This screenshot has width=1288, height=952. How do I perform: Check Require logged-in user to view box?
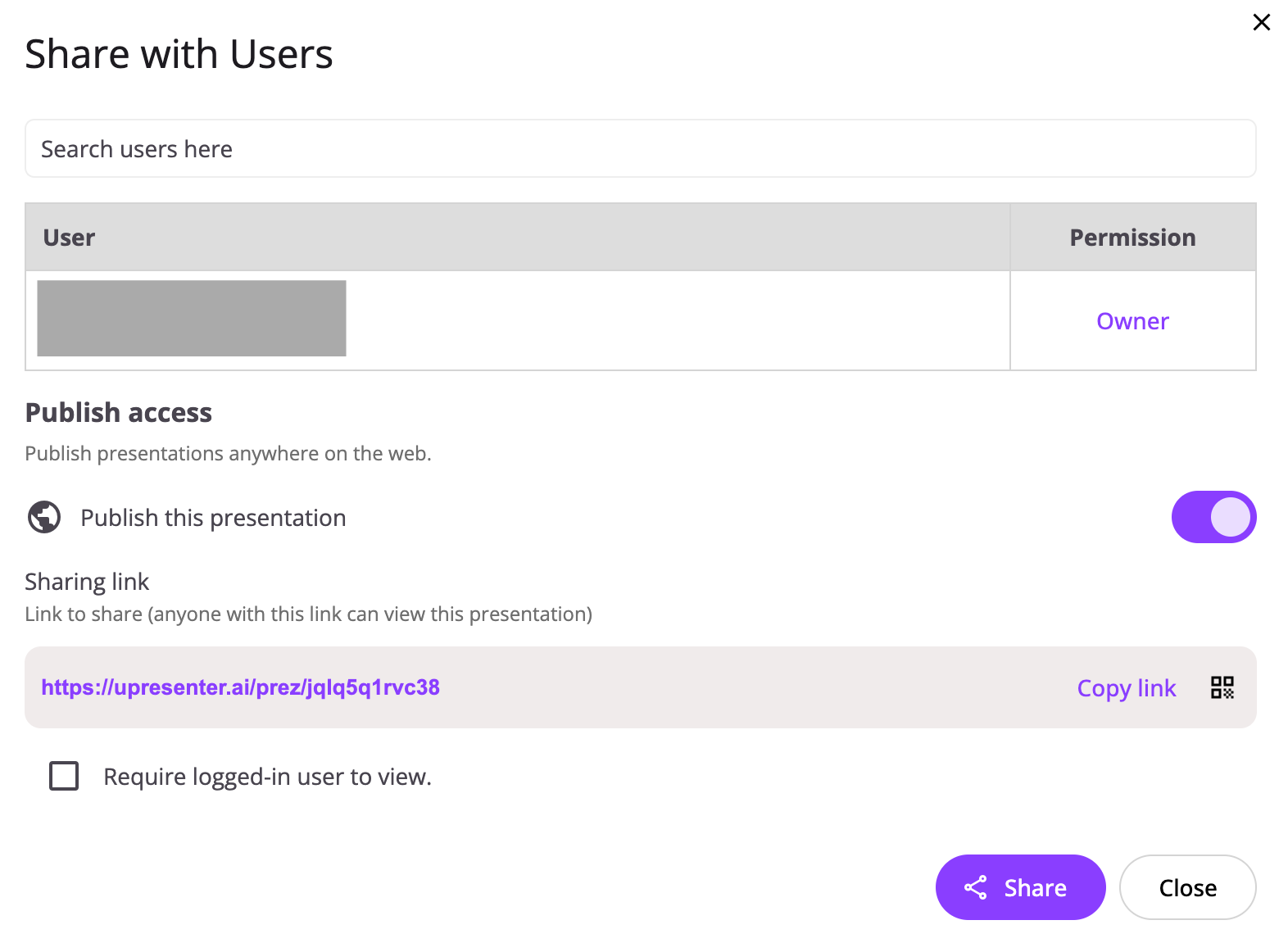(x=64, y=776)
